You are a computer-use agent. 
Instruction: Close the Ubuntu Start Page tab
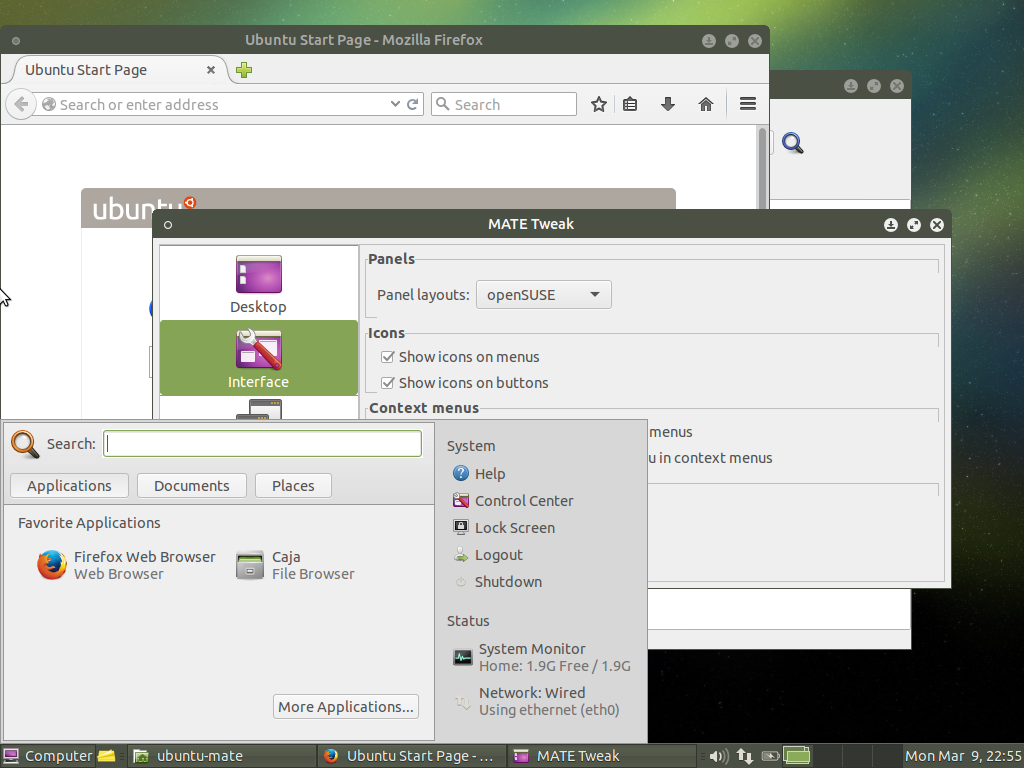211,70
